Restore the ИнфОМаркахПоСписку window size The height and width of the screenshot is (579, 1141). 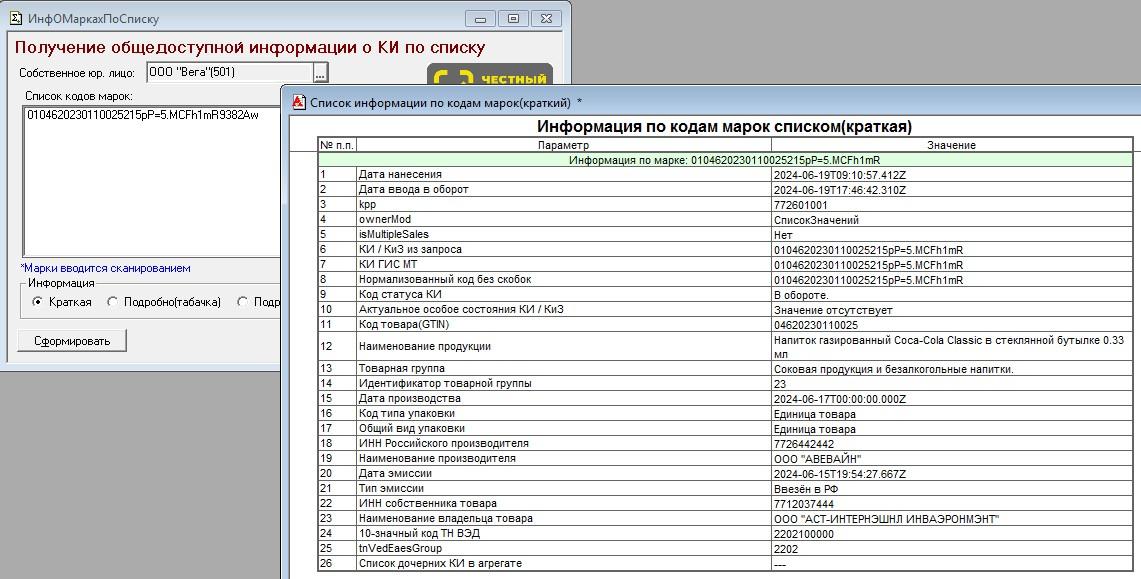[513, 18]
